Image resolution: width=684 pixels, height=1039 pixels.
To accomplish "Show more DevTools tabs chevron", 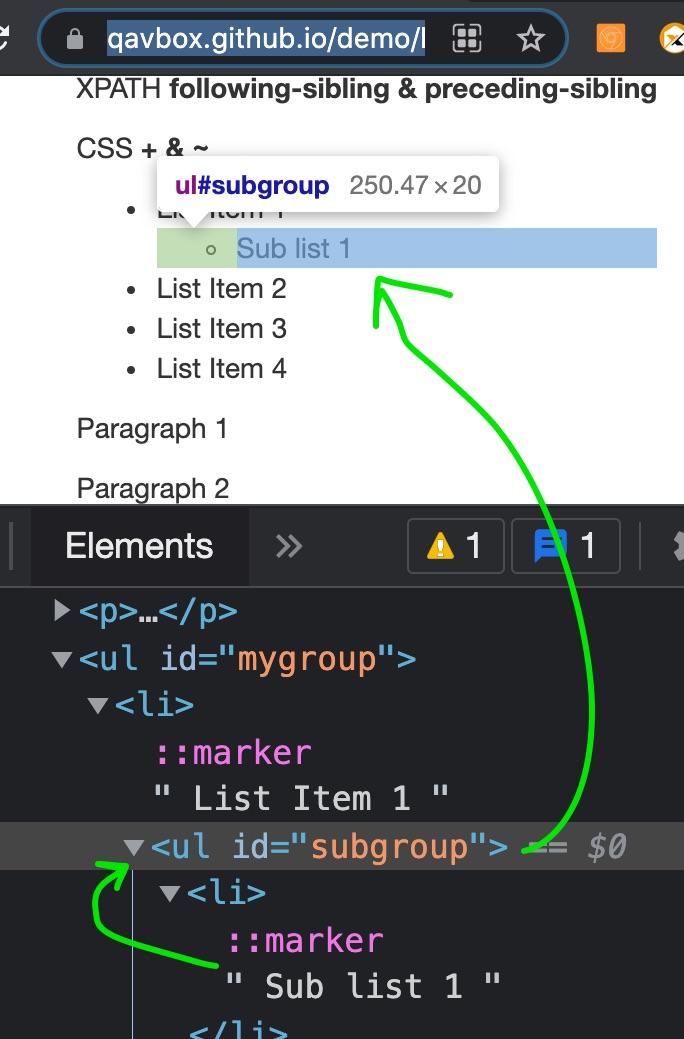I will (x=288, y=546).
